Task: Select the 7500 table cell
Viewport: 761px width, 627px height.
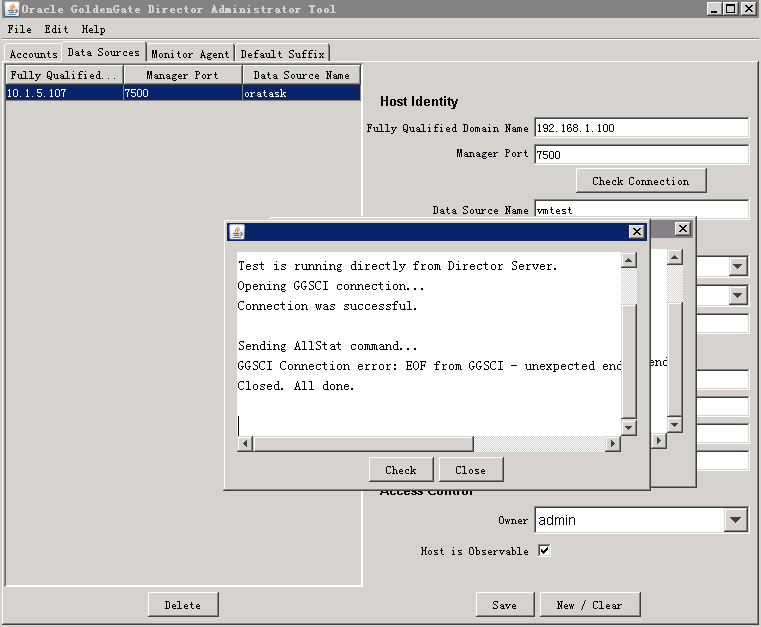Action: point(182,93)
